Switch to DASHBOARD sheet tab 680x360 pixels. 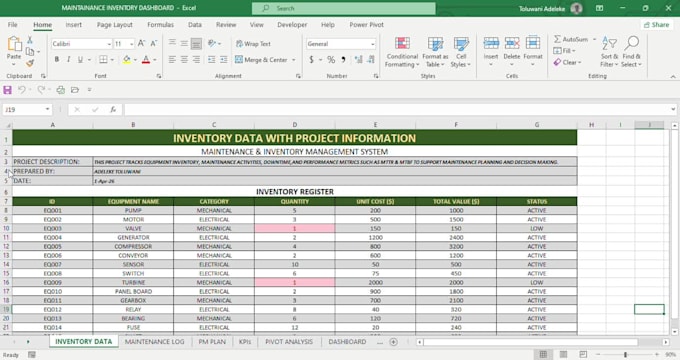tap(347, 342)
